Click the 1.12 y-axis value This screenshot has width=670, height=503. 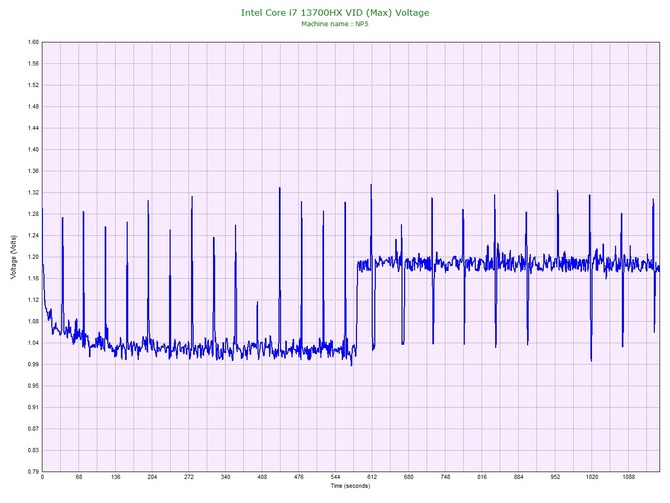[x=33, y=300]
